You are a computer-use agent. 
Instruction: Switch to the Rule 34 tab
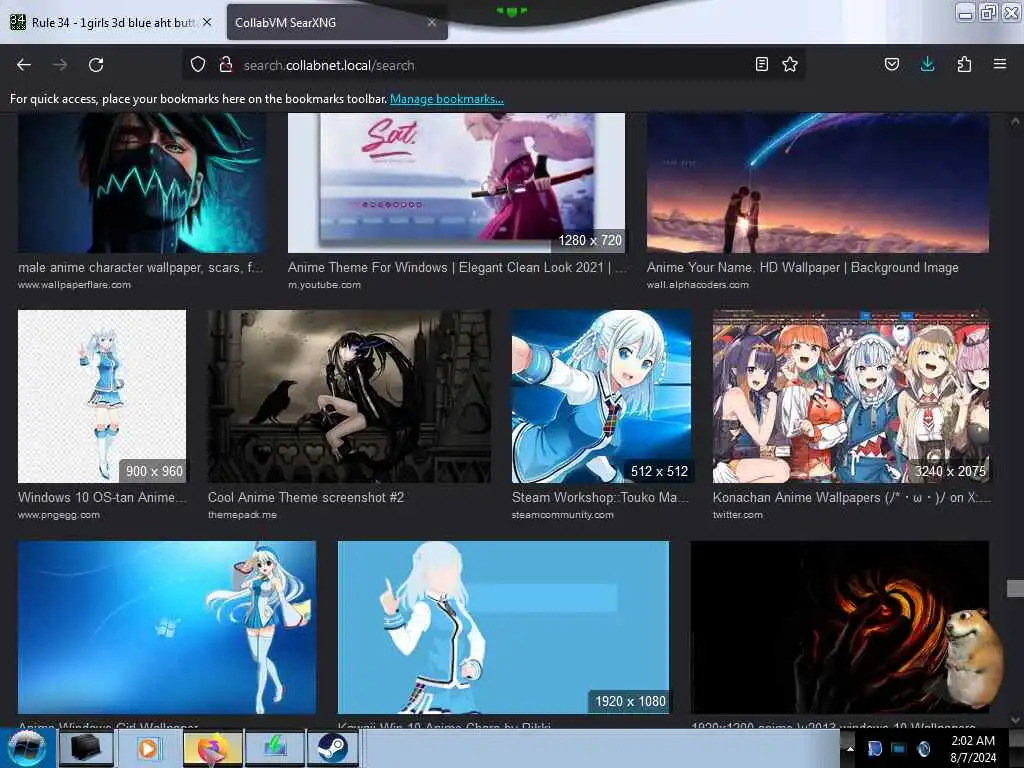pyautogui.click(x=111, y=22)
